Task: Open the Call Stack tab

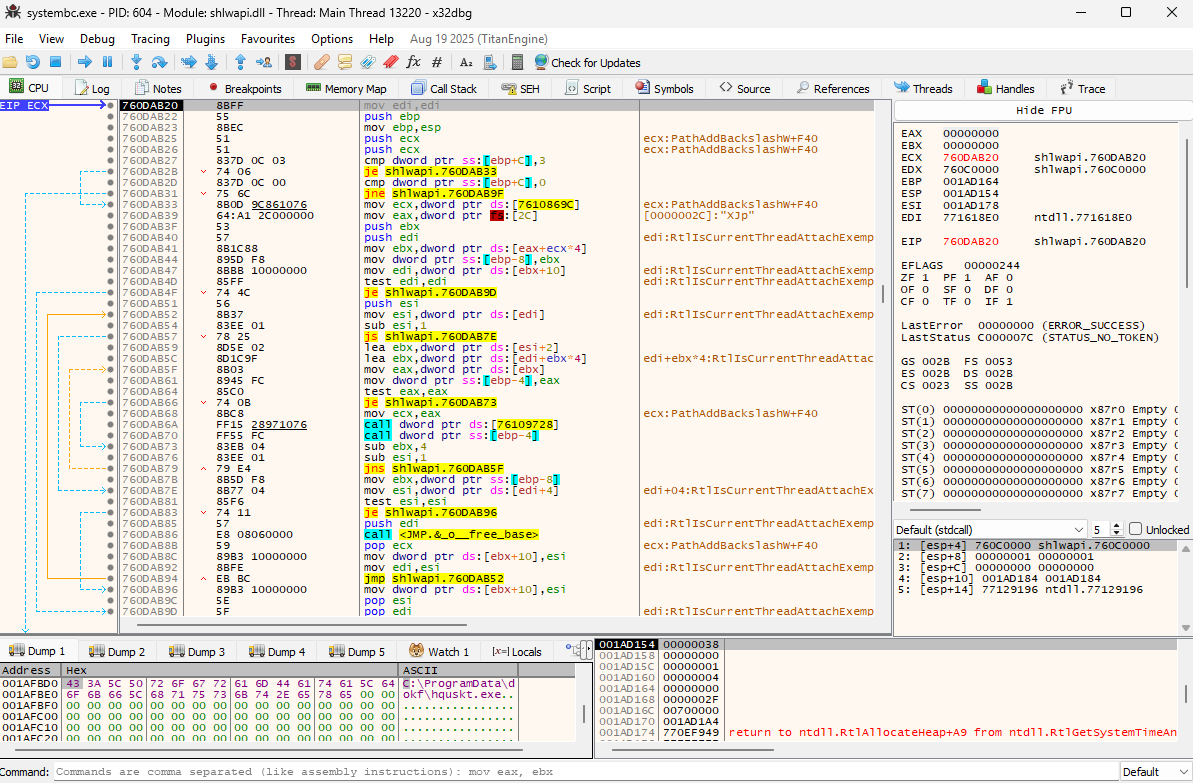Action: [444, 88]
